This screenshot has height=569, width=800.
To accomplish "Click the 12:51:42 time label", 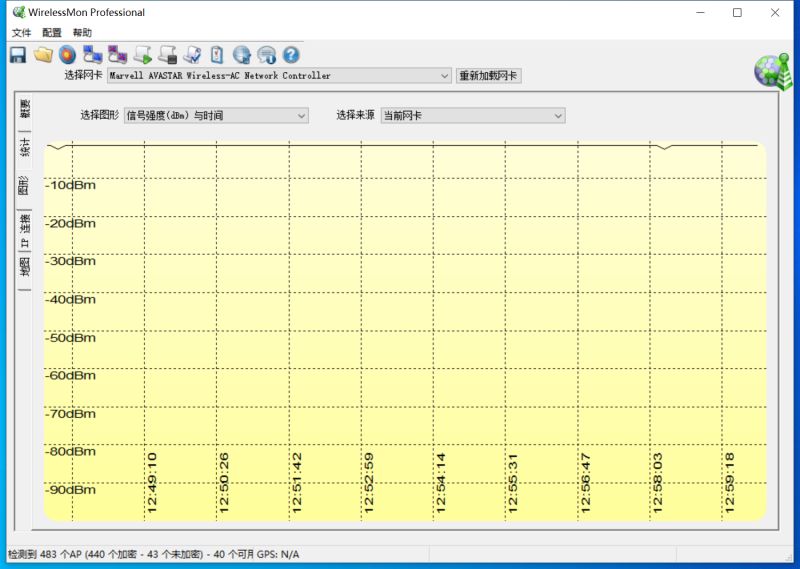I will coord(296,483).
